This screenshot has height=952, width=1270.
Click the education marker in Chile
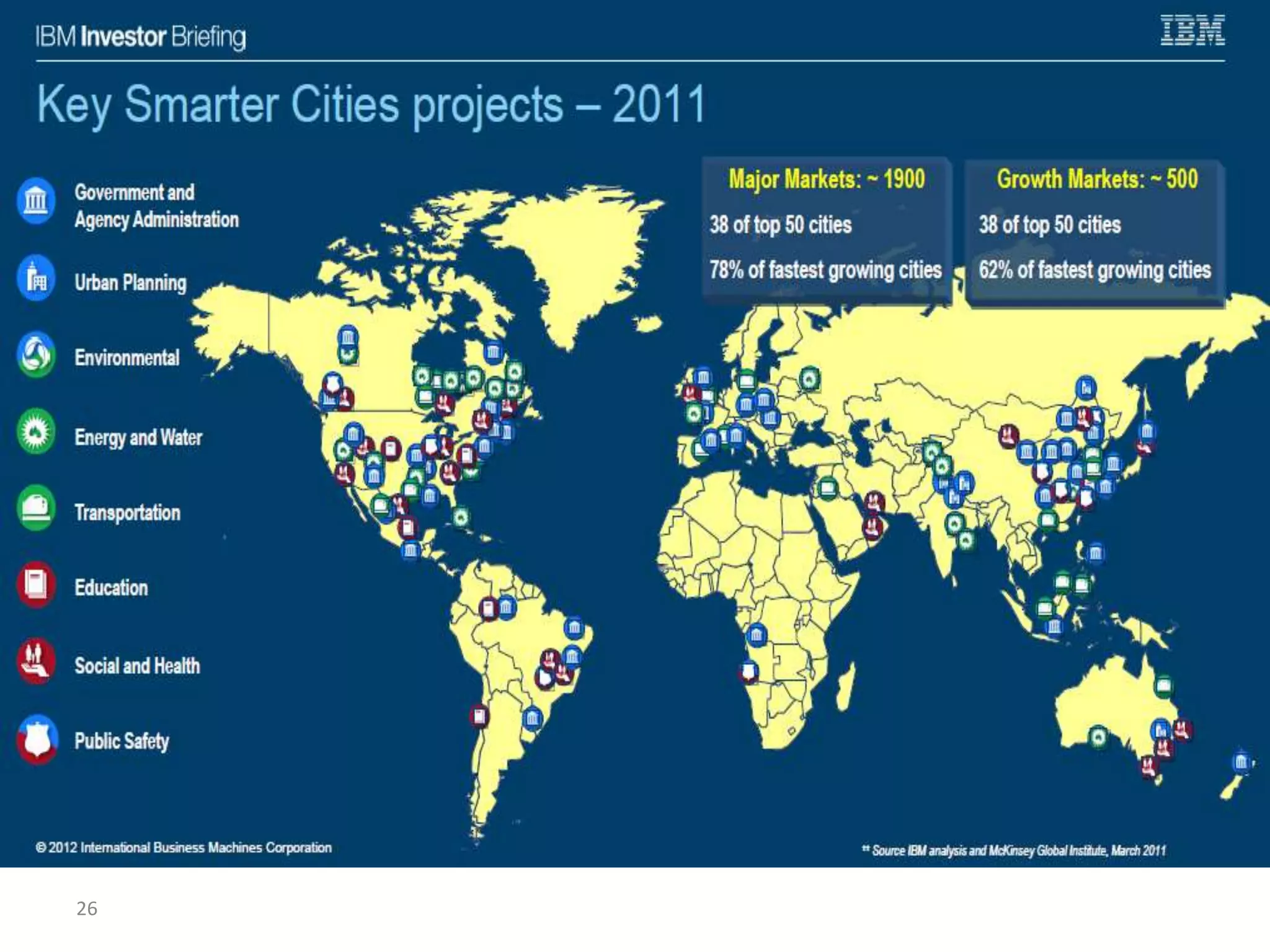(479, 716)
